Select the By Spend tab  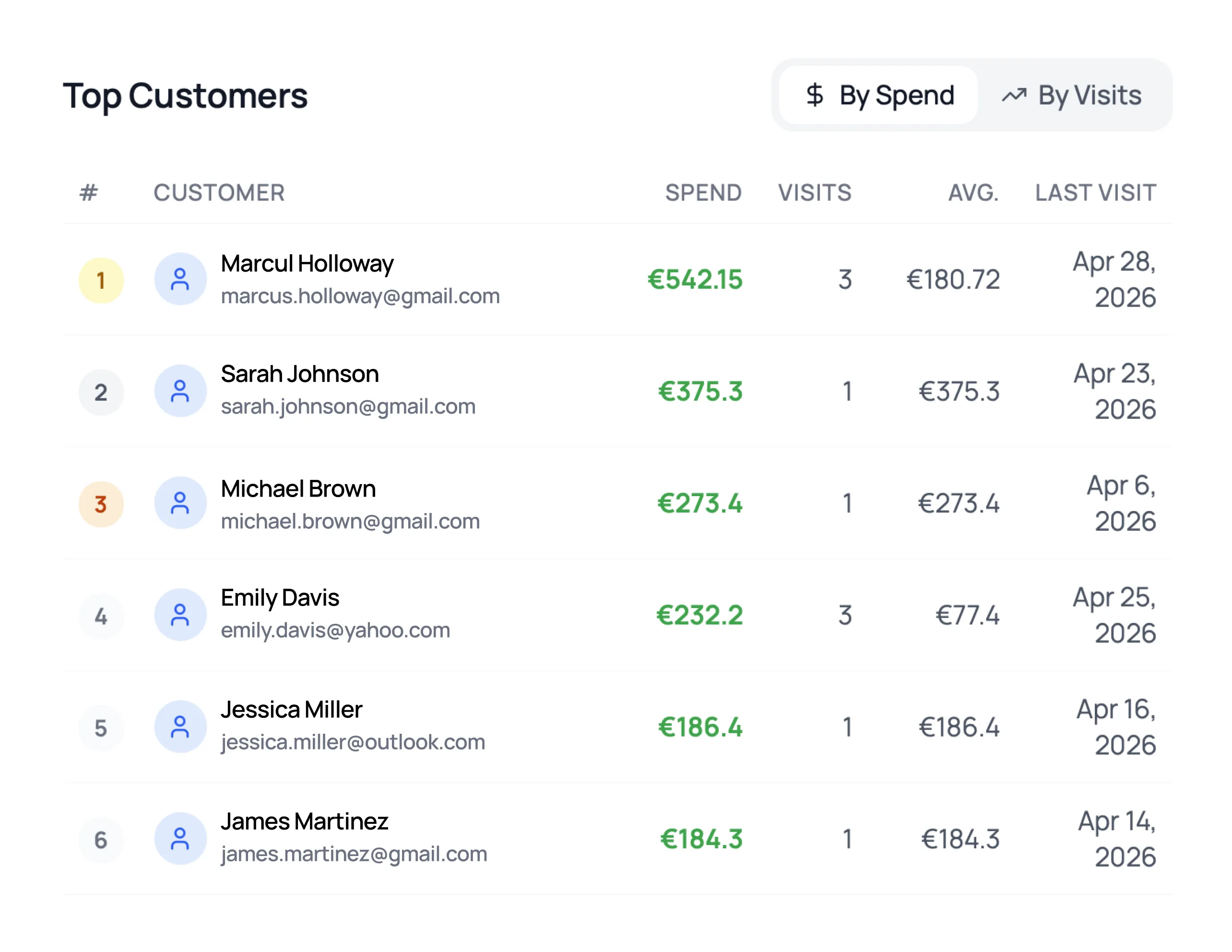(x=878, y=95)
